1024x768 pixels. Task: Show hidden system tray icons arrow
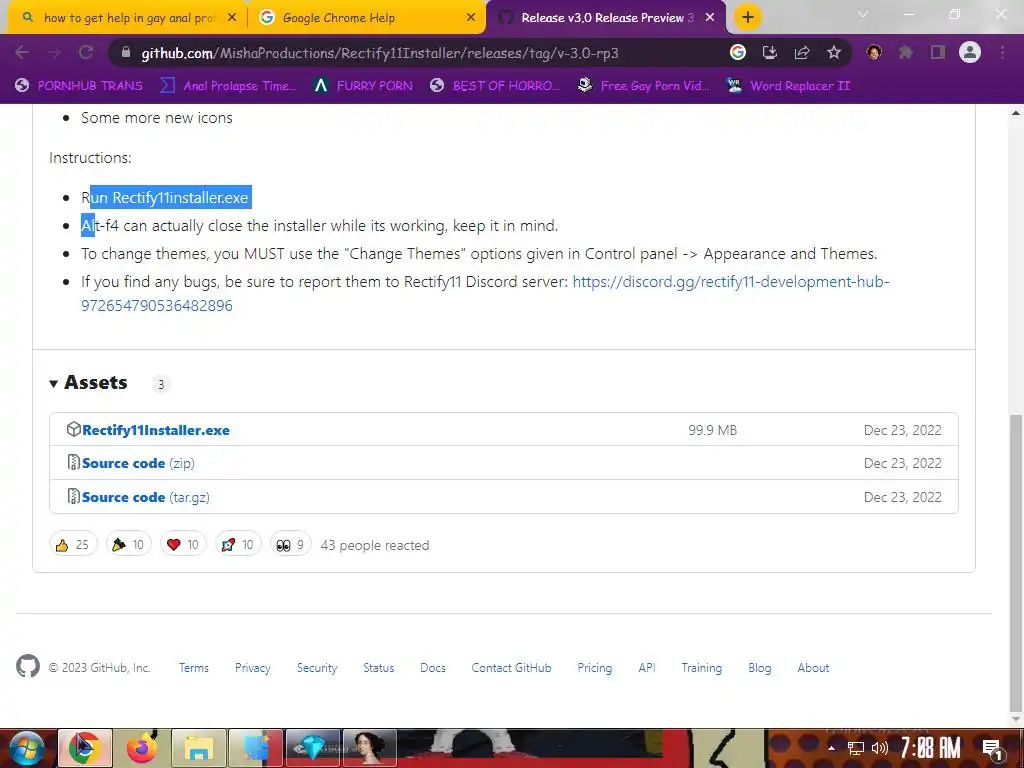coord(831,748)
